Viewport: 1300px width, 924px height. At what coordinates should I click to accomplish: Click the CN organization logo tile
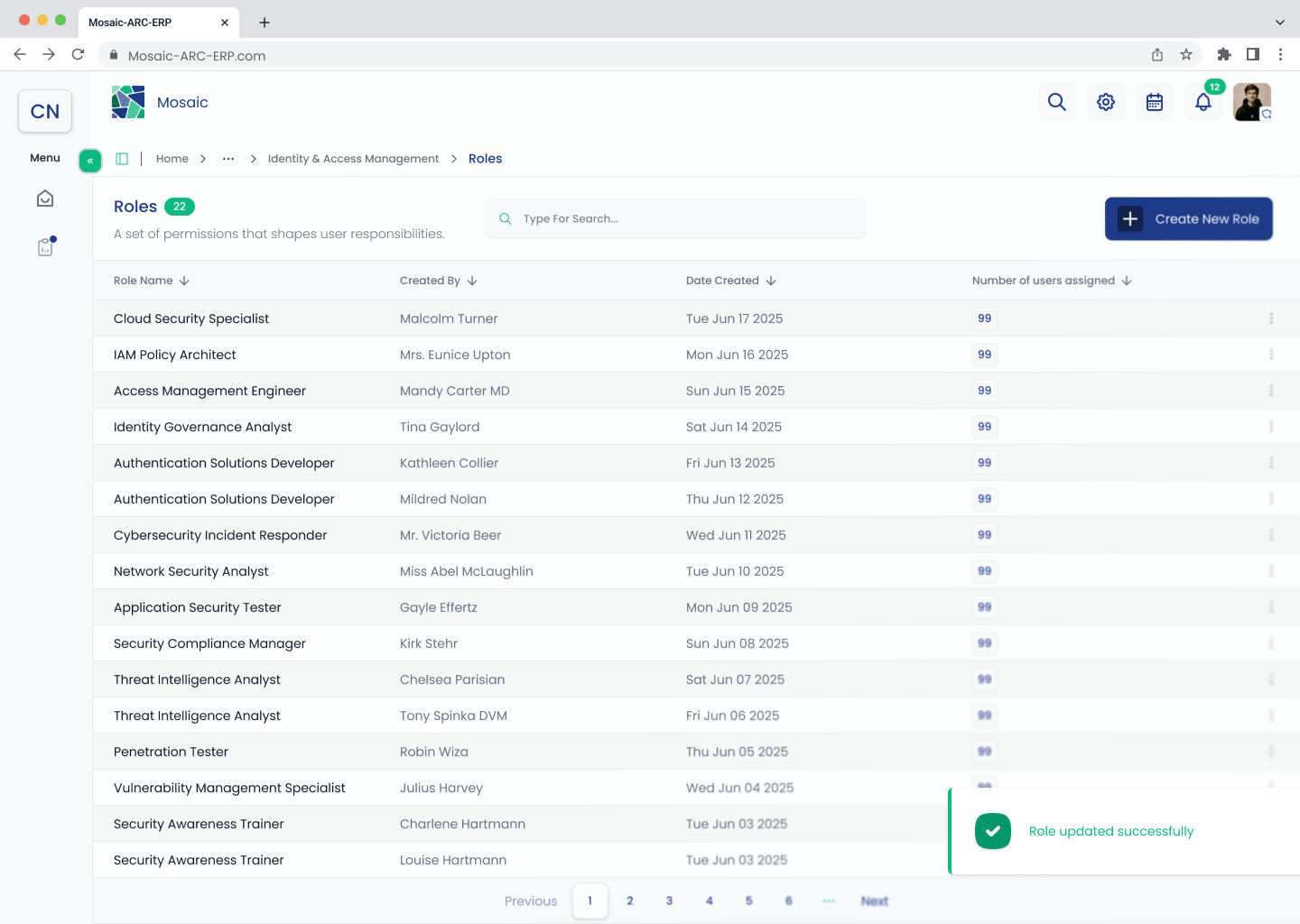pyautogui.click(x=45, y=111)
